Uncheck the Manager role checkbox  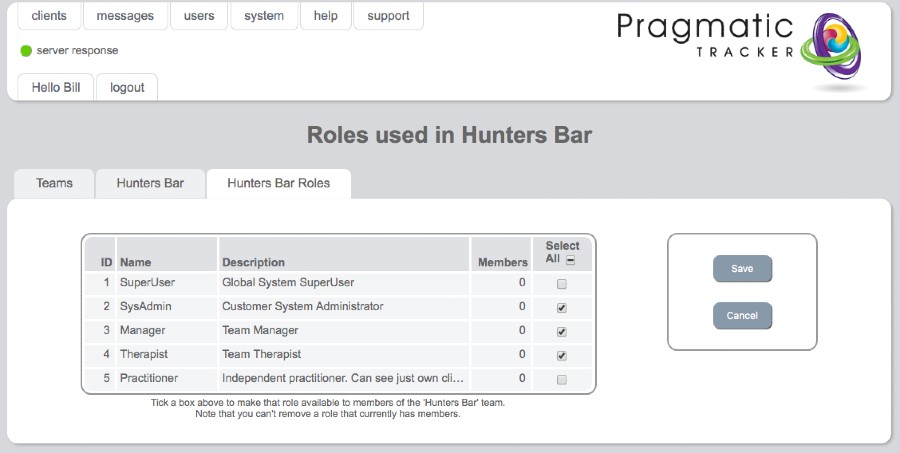561,332
